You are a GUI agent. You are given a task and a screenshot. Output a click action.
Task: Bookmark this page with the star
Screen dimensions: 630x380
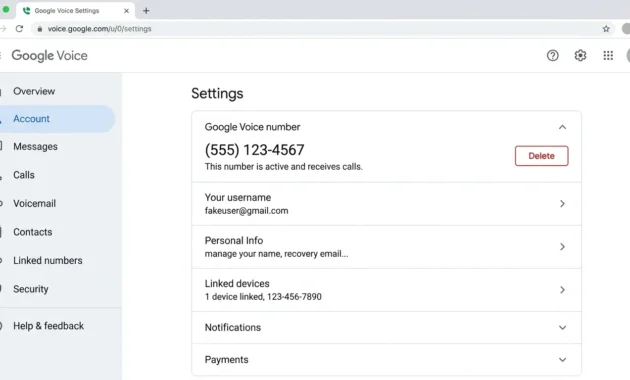606,29
